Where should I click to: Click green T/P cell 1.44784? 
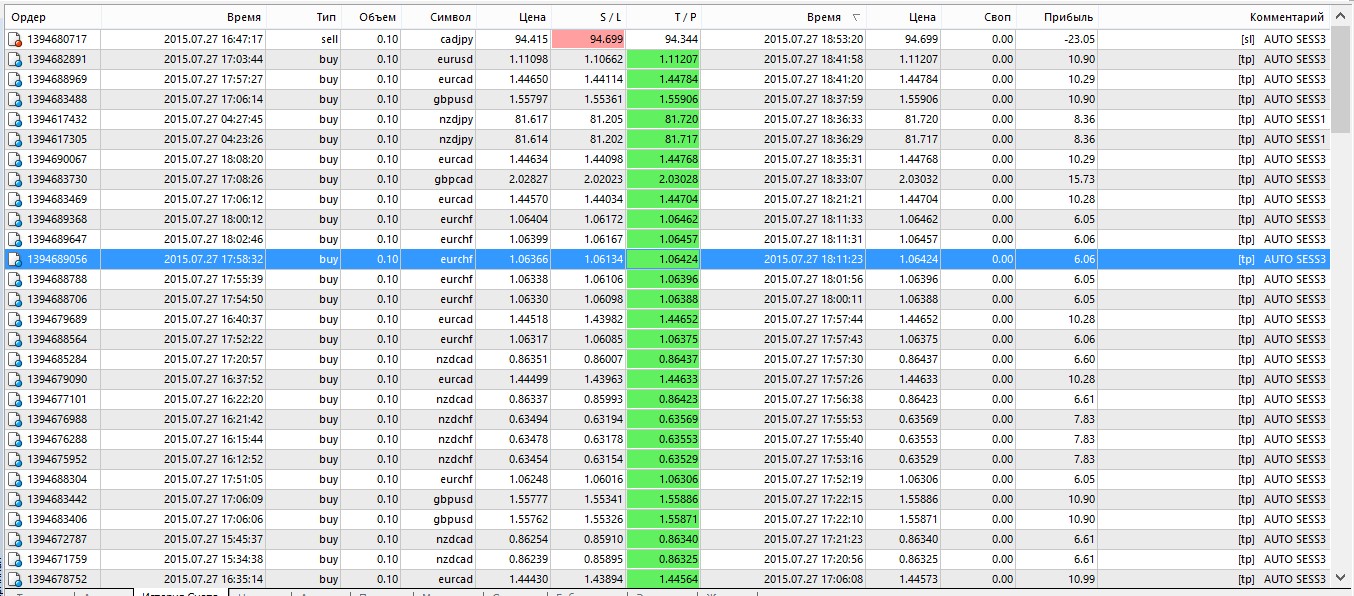tap(664, 79)
